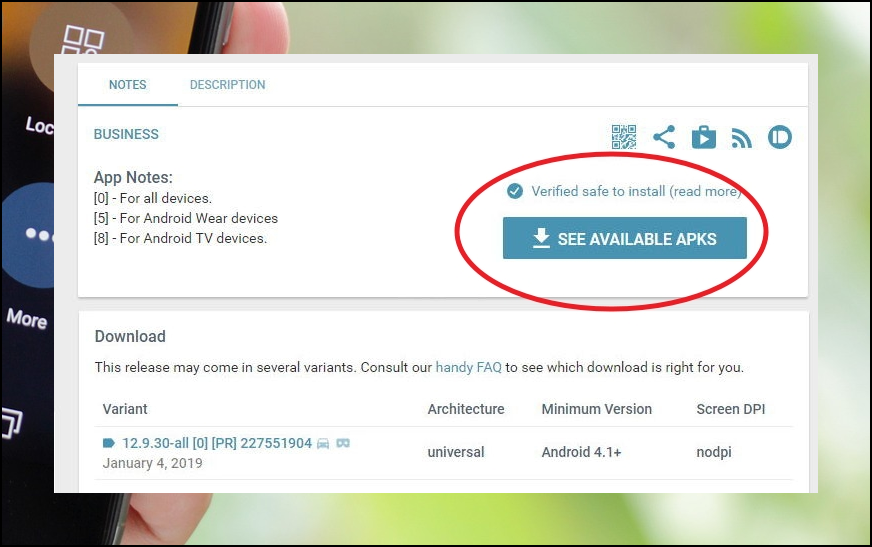The width and height of the screenshot is (872, 547).
Task: Click the BUSINESS category link
Action: tap(126, 134)
